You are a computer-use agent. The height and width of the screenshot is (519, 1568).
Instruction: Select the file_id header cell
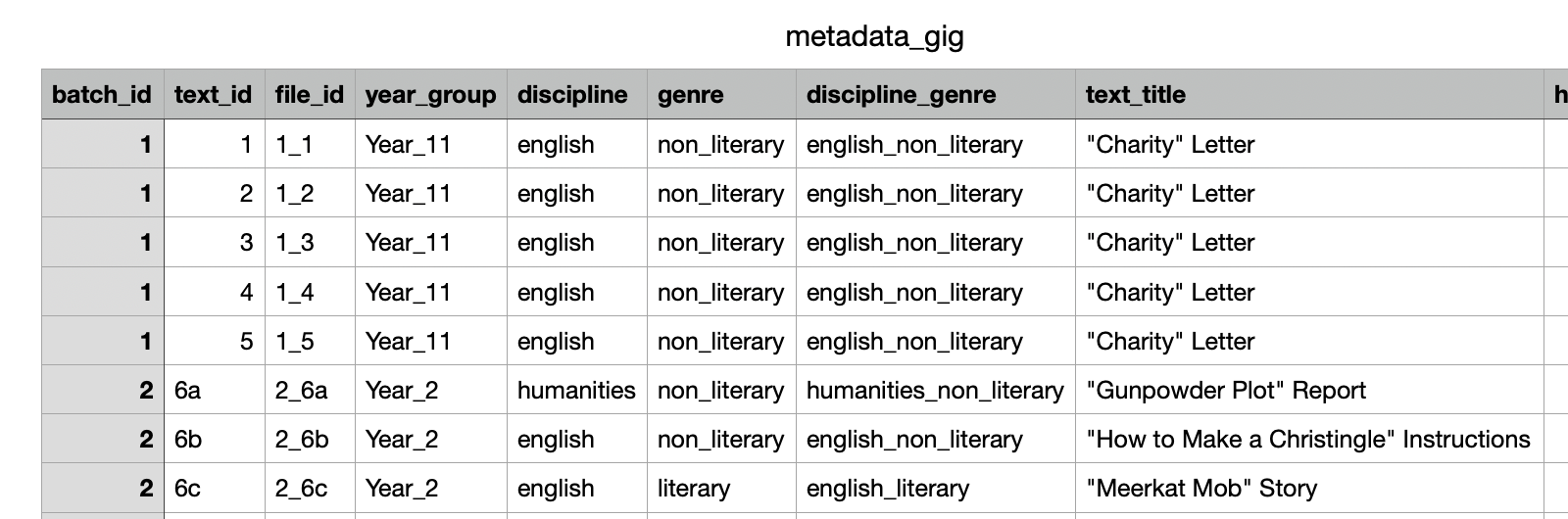coord(309,95)
